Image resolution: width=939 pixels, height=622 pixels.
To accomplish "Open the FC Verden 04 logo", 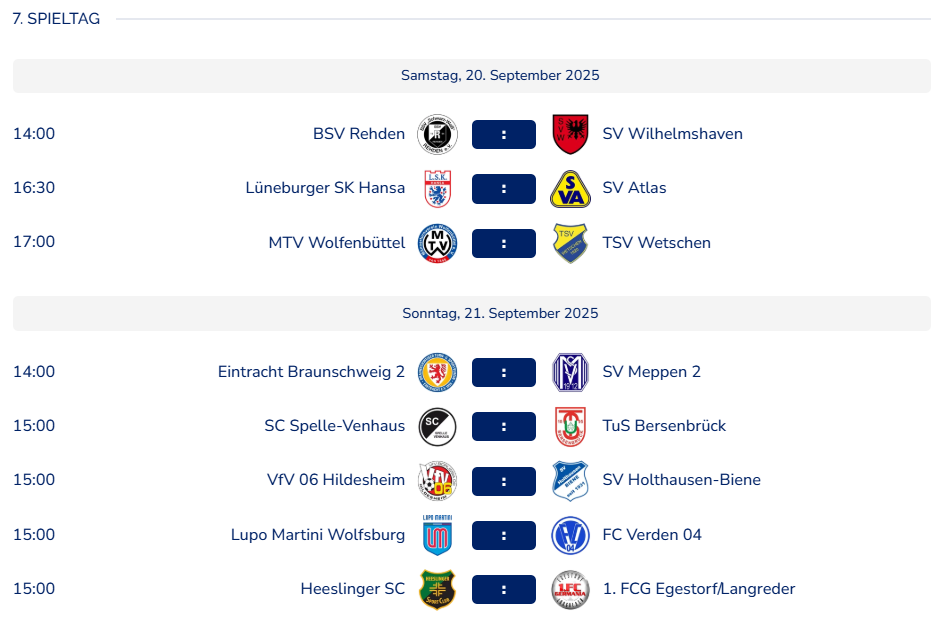I will [x=570, y=535].
